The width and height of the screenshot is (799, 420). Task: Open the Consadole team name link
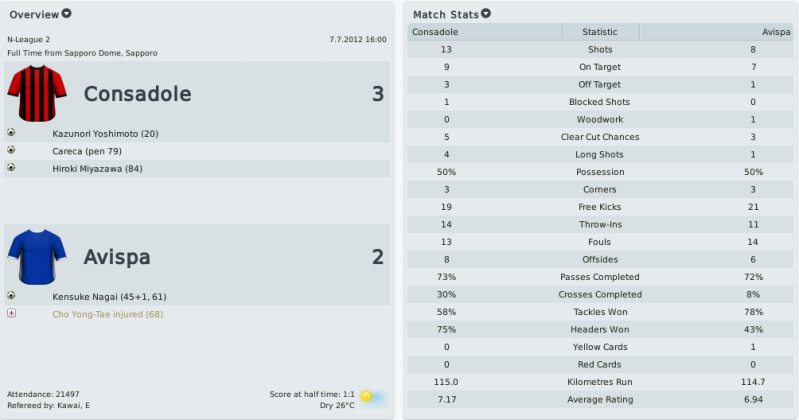pos(138,94)
